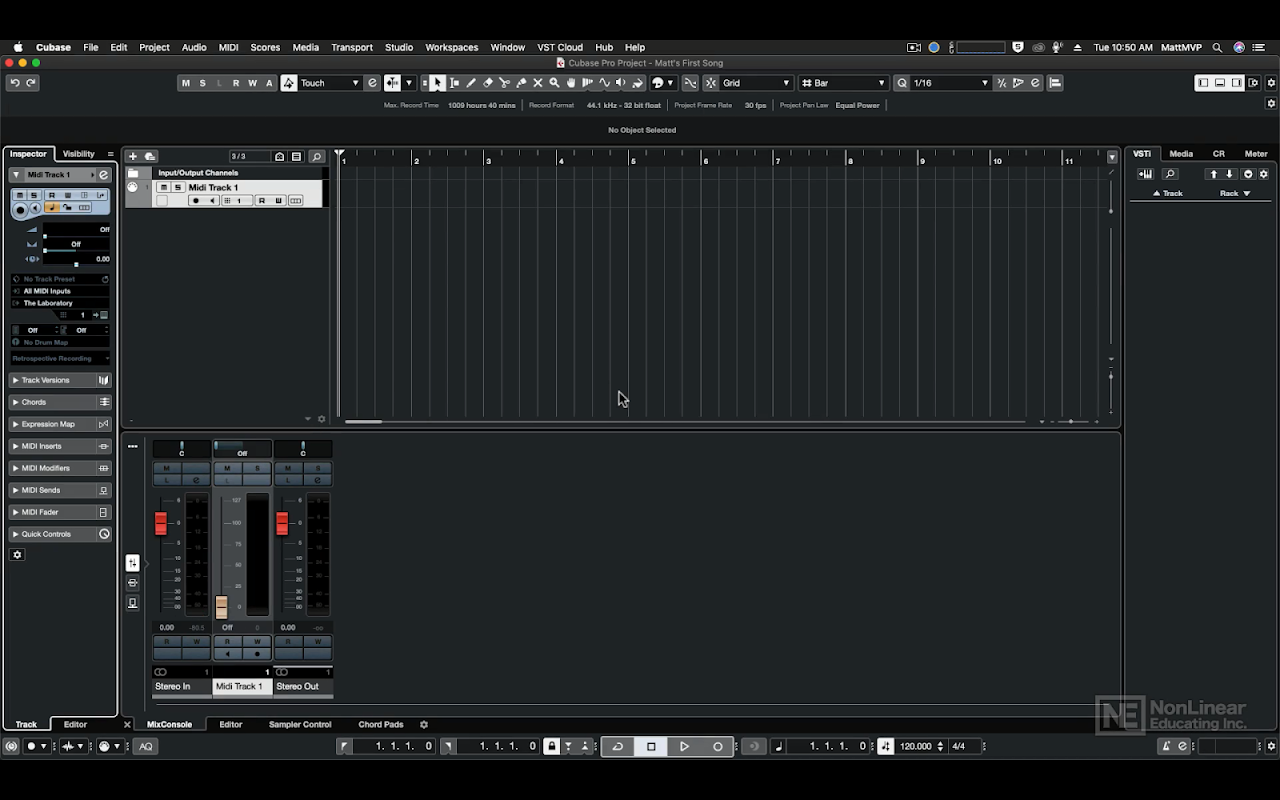The image size is (1280, 800).
Task: Expand the Track Versions inspector section
Action: click(60, 380)
